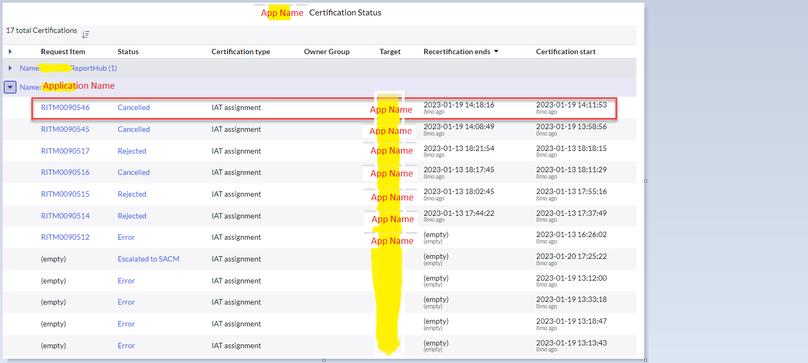Expand all groups via header arrow

pos(10,52)
